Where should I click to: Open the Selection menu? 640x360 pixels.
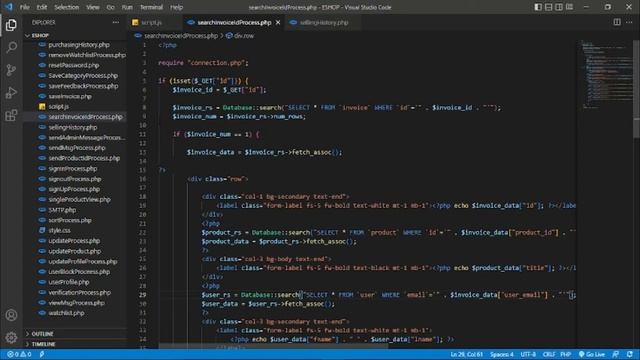point(67,7)
